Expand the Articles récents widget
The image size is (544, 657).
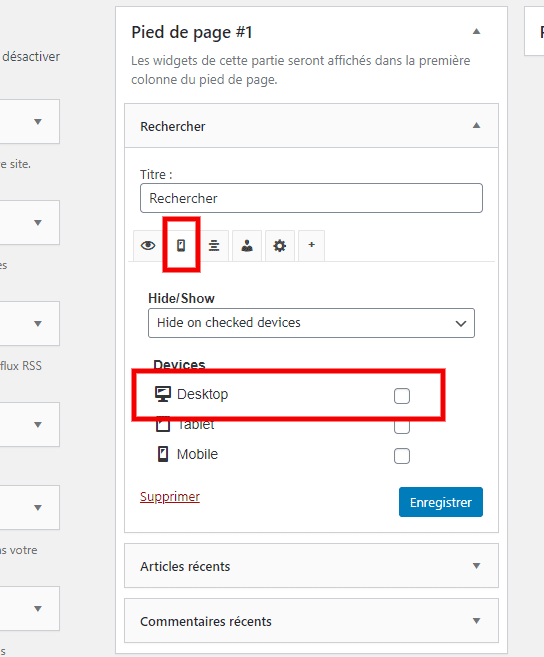click(477, 566)
